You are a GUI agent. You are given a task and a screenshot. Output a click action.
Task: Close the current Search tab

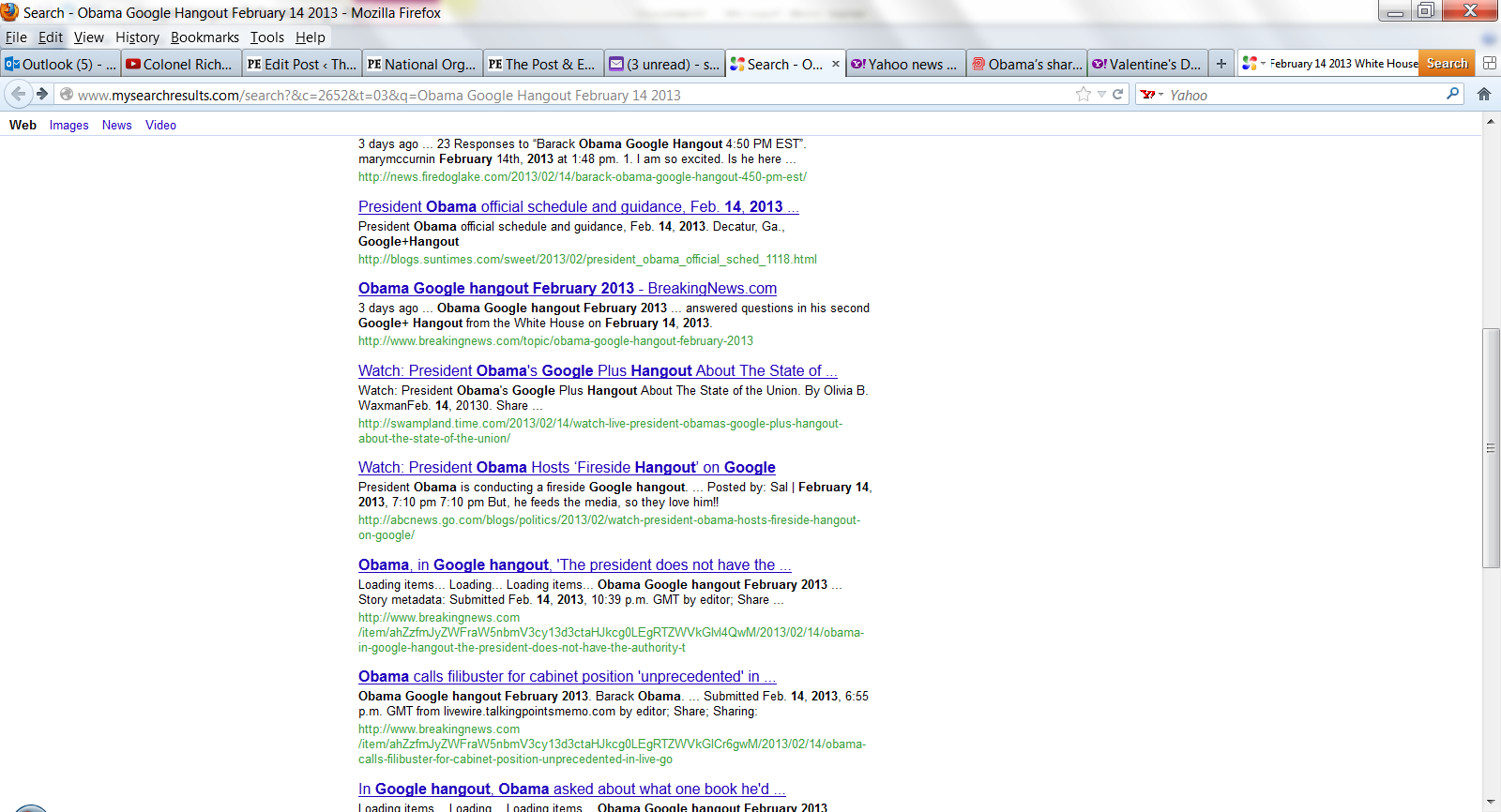pos(836,64)
